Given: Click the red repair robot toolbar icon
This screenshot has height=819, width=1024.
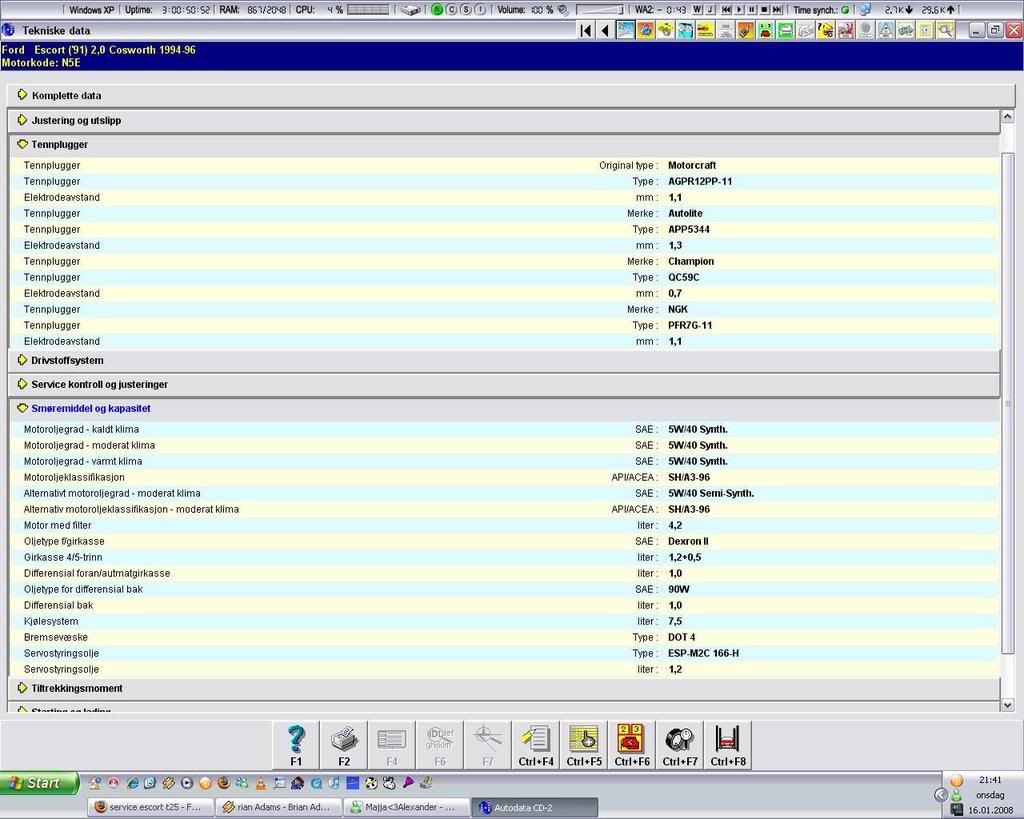Looking at the screenshot, I should coord(846,30).
